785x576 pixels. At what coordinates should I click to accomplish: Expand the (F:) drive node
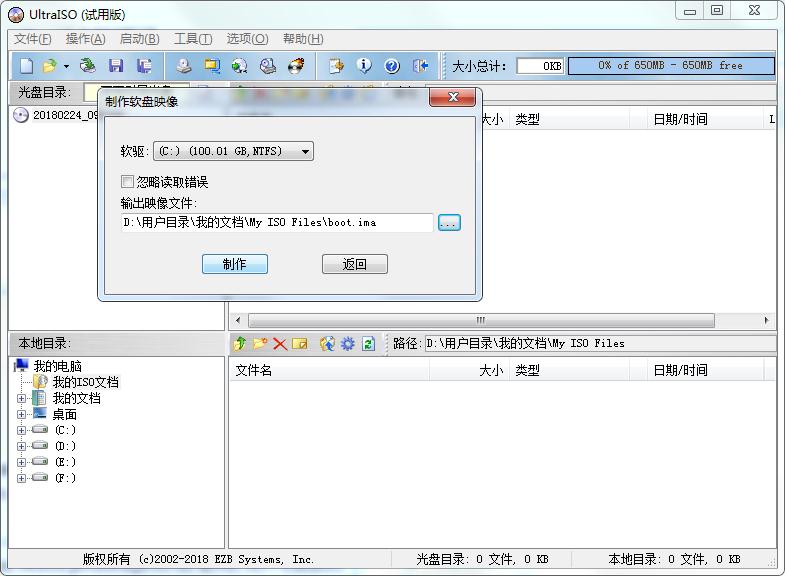21,478
